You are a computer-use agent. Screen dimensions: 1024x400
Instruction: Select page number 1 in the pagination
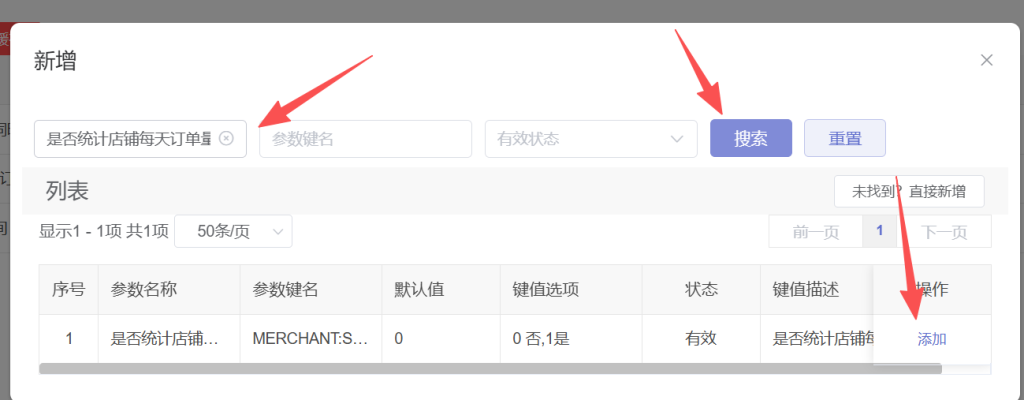[x=879, y=231]
